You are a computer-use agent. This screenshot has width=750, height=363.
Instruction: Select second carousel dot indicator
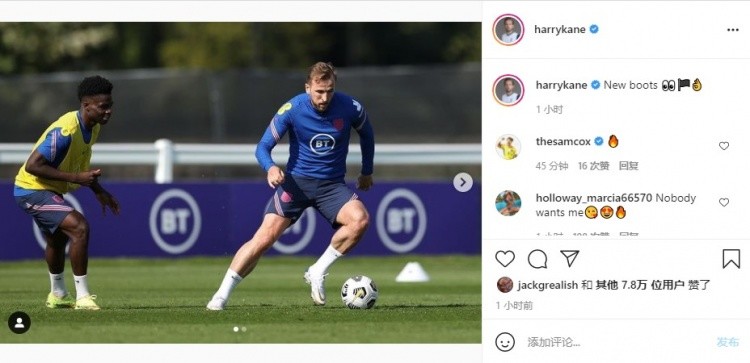244,329
